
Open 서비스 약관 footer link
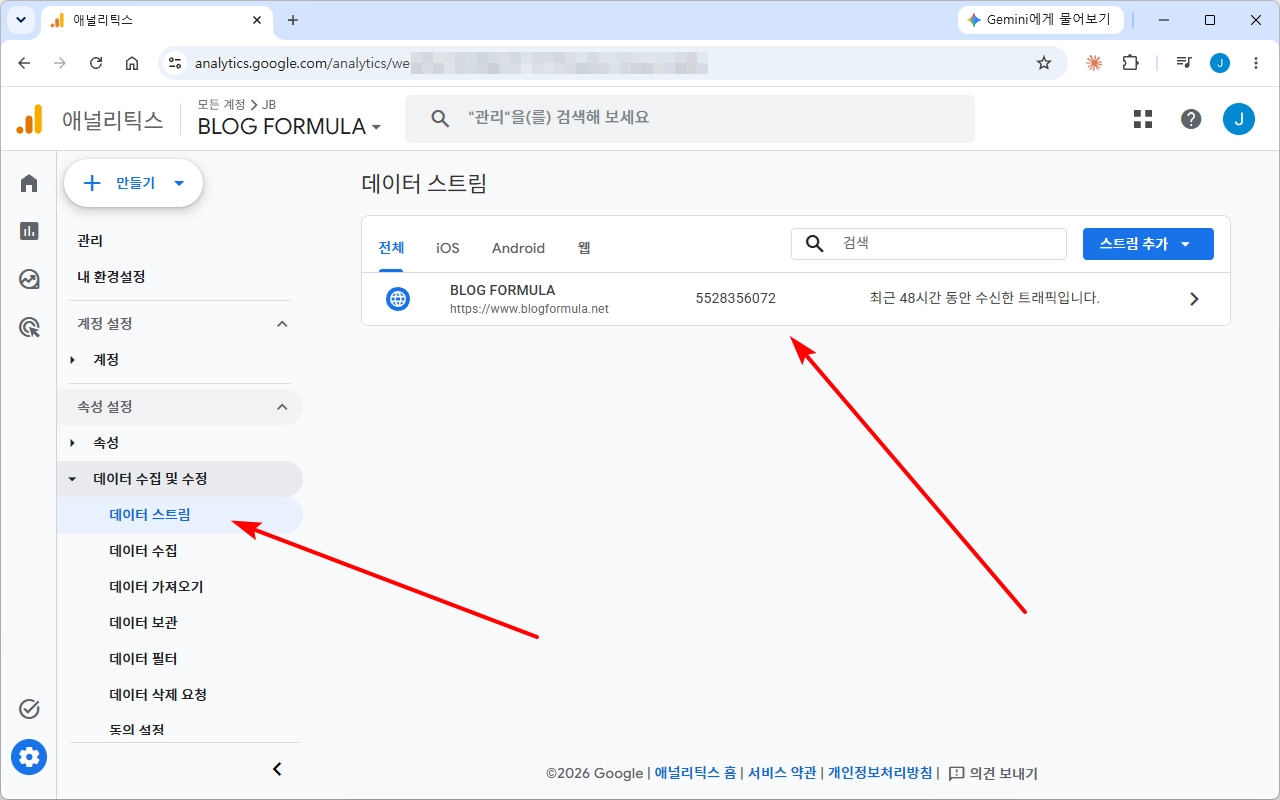(x=782, y=773)
